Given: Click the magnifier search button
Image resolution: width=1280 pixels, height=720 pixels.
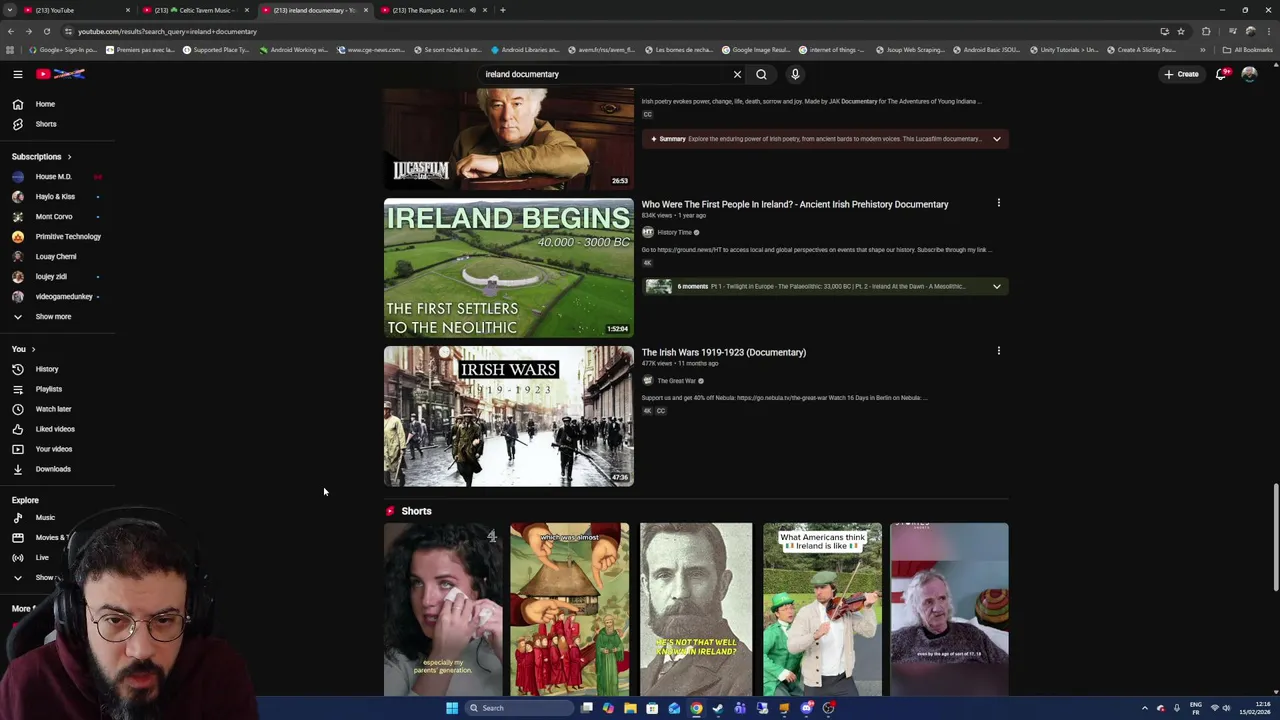Looking at the screenshot, I should click(761, 74).
